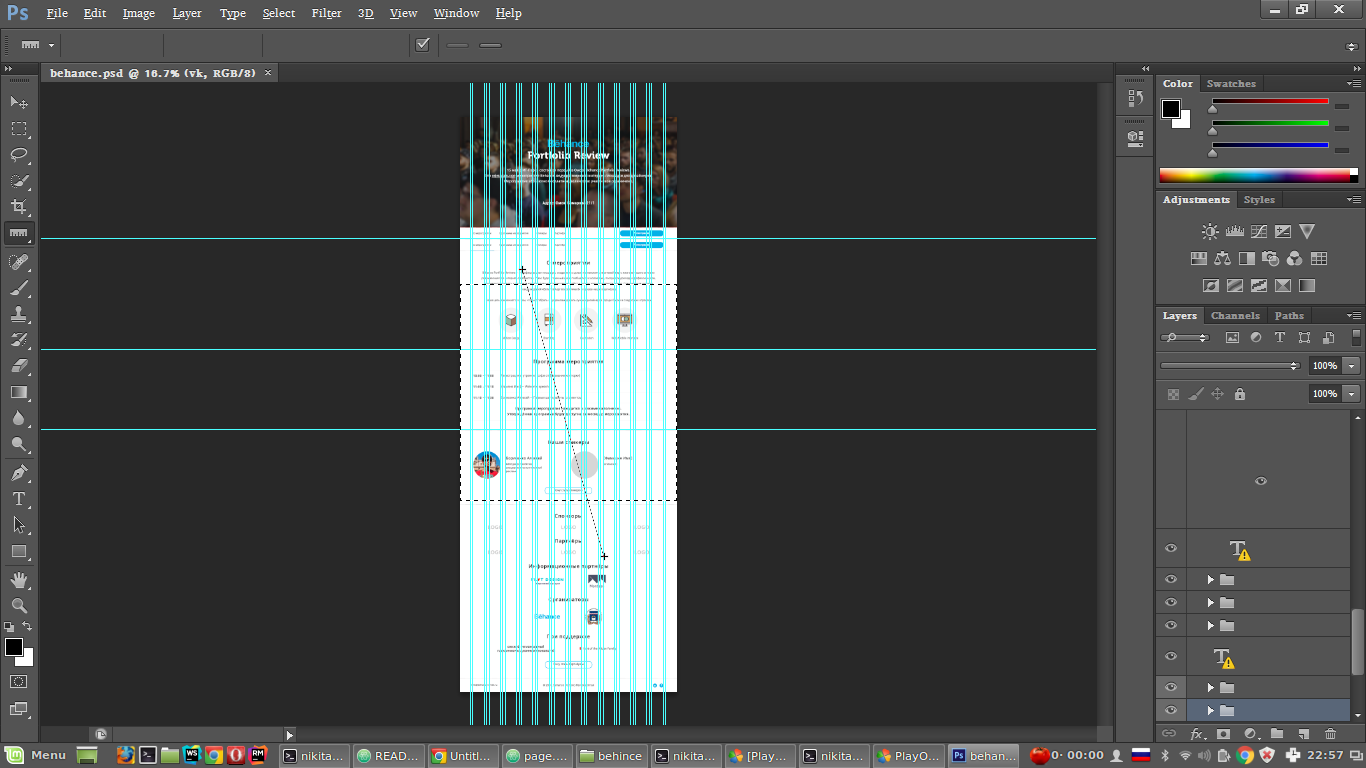
Task: Add Color Balance adjustment
Action: click(1223, 258)
